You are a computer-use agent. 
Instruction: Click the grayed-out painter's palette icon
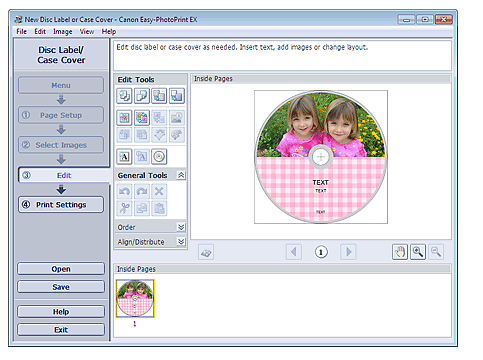click(x=177, y=135)
